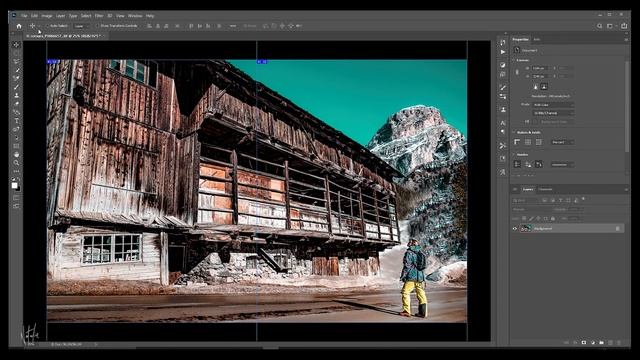Click delete layer trash icon
Viewport: 640px width, 360px height.
tap(619, 343)
